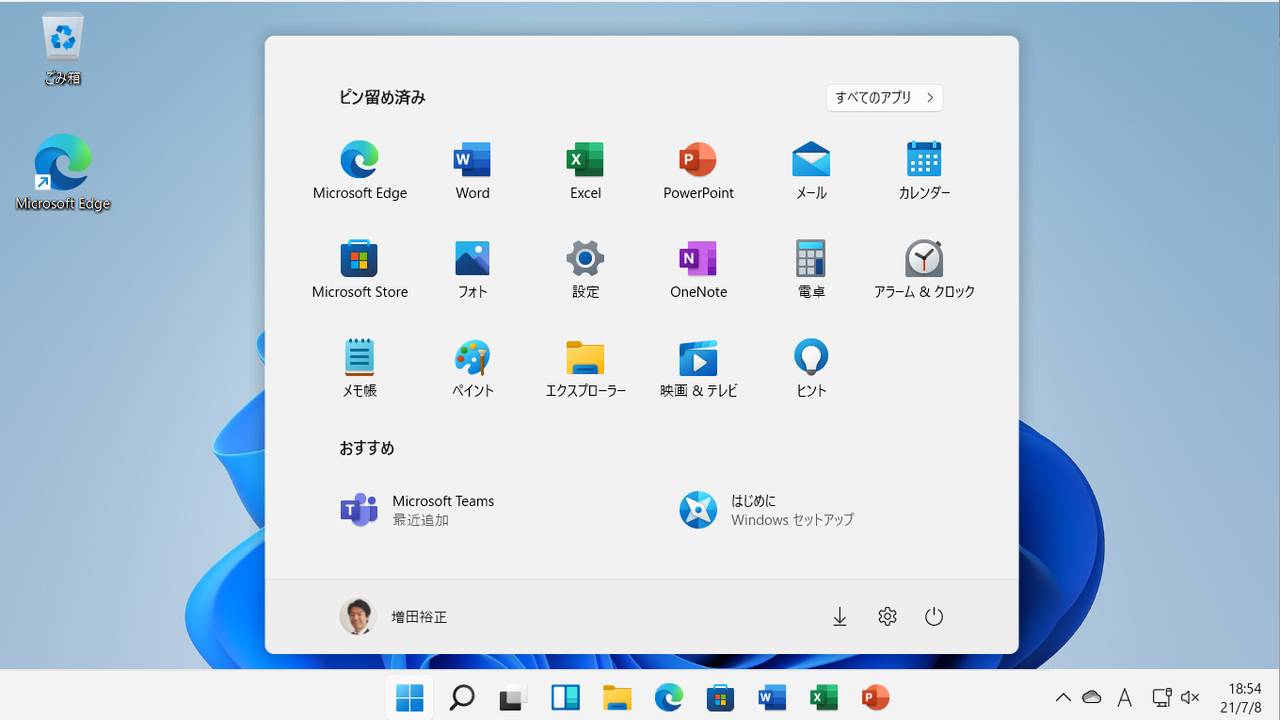Launch the ペイント app
This screenshot has width=1280, height=720.
tap(472, 368)
